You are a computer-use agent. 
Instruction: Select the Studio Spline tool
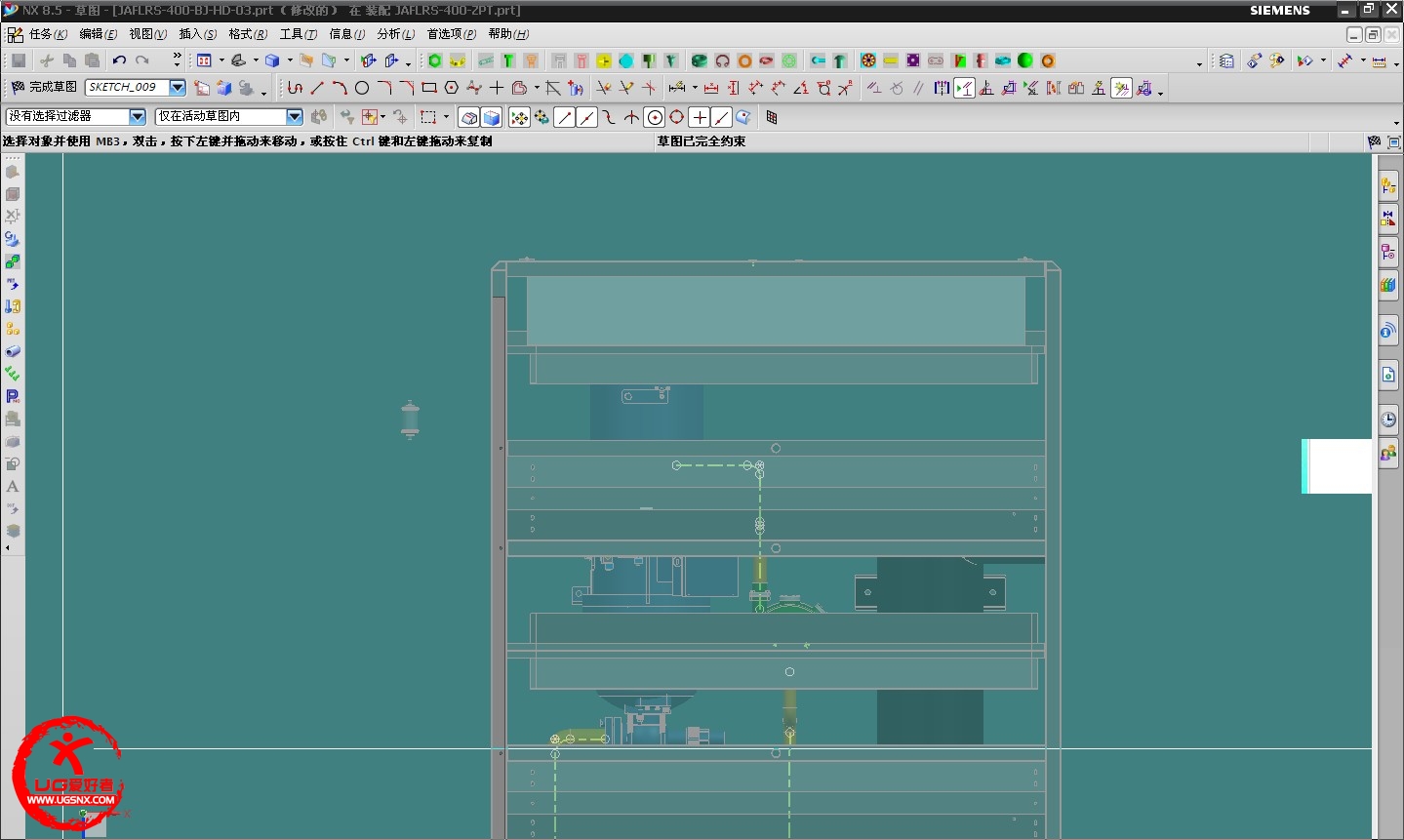[x=474, y=88]
